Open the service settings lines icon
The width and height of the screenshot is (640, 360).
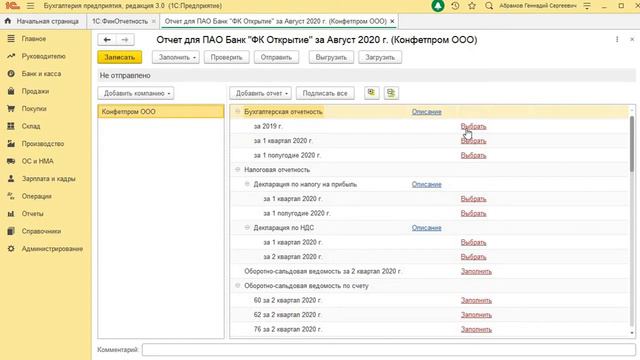point(587,6)
